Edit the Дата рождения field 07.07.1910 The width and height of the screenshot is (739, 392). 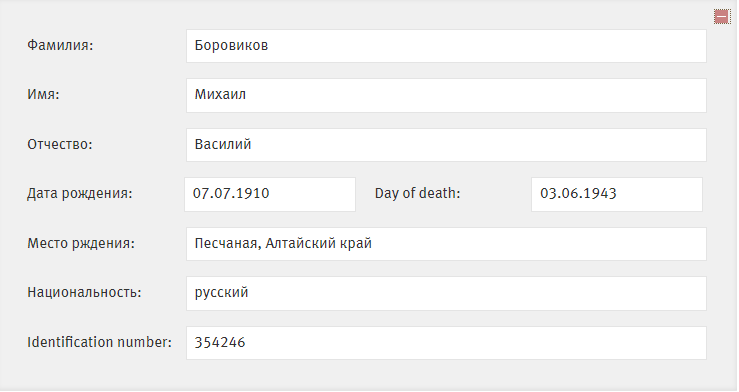[270, 194]
